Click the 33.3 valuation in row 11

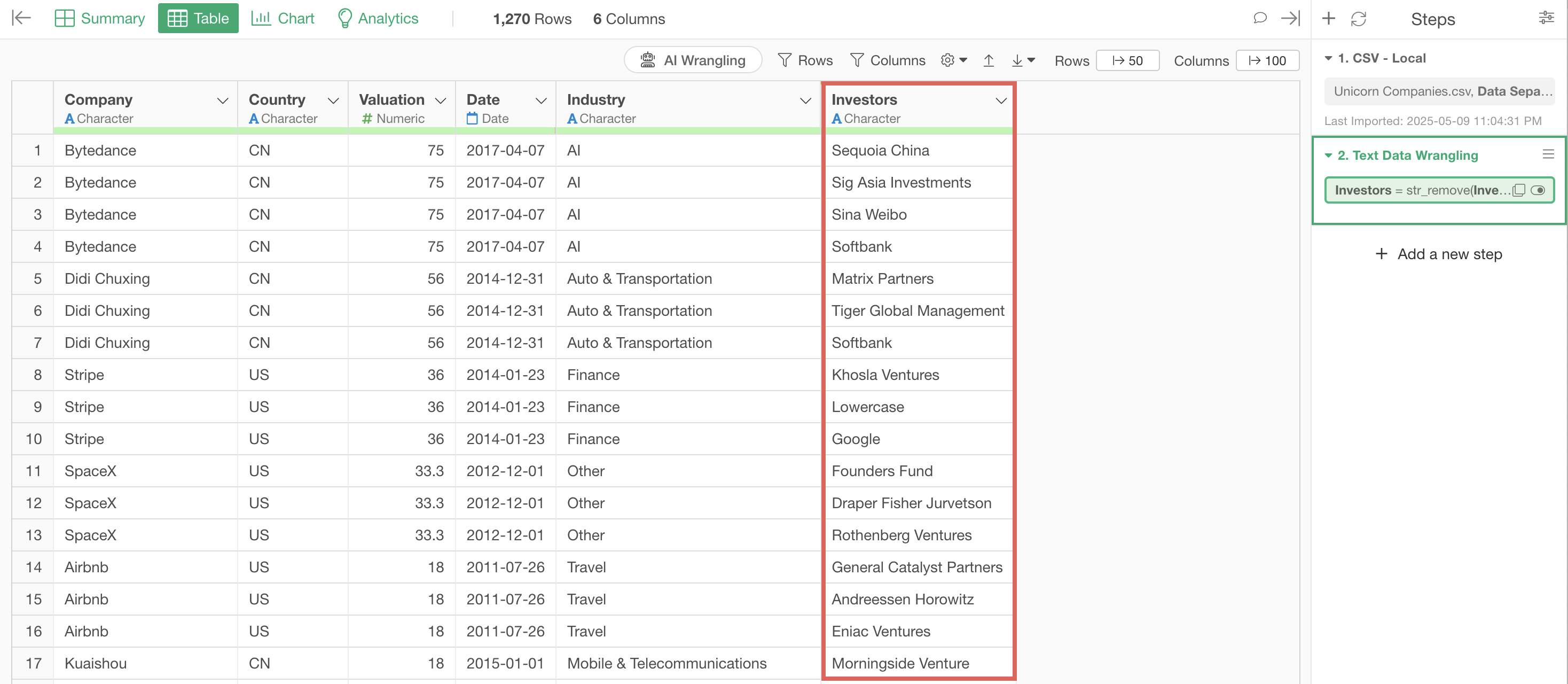402,471
